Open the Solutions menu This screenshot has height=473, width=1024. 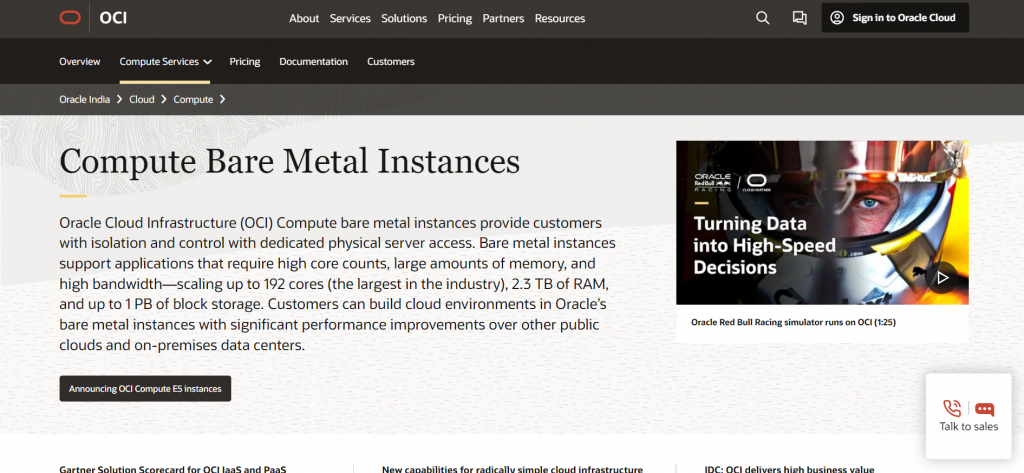pyautogui.click(x=404, y=18)
